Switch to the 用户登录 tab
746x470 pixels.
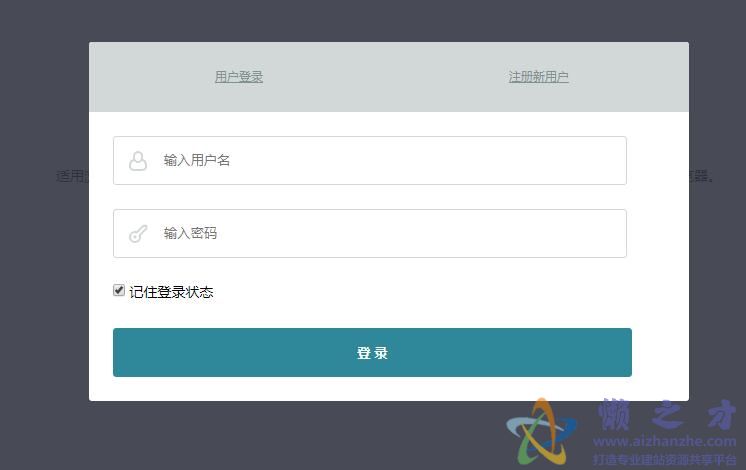(239, 77)
